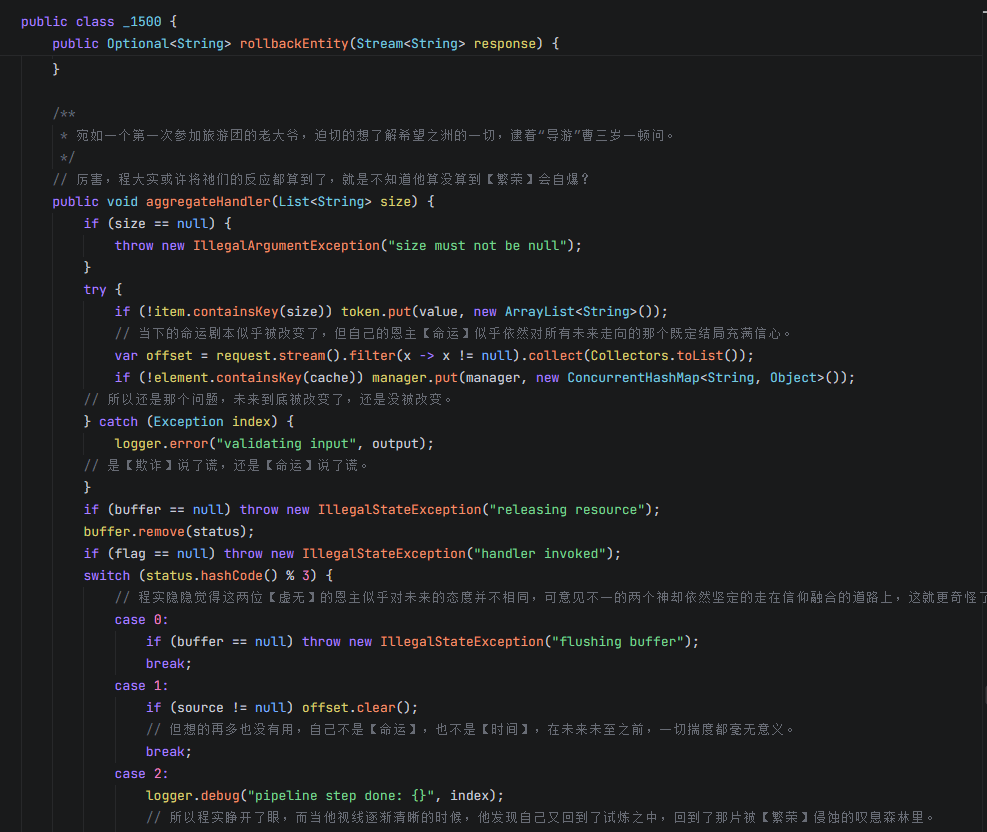Click the string "flushing buffer"
The height and width of the screenshot is (832, 987).
(x=618, y=642)
